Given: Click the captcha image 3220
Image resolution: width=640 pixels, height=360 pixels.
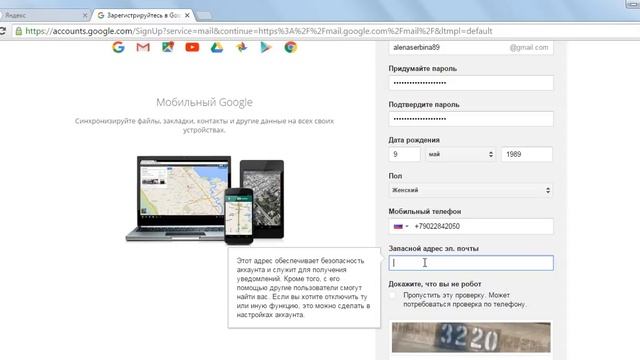Looking at the screenshot, I should pos(471,337).
